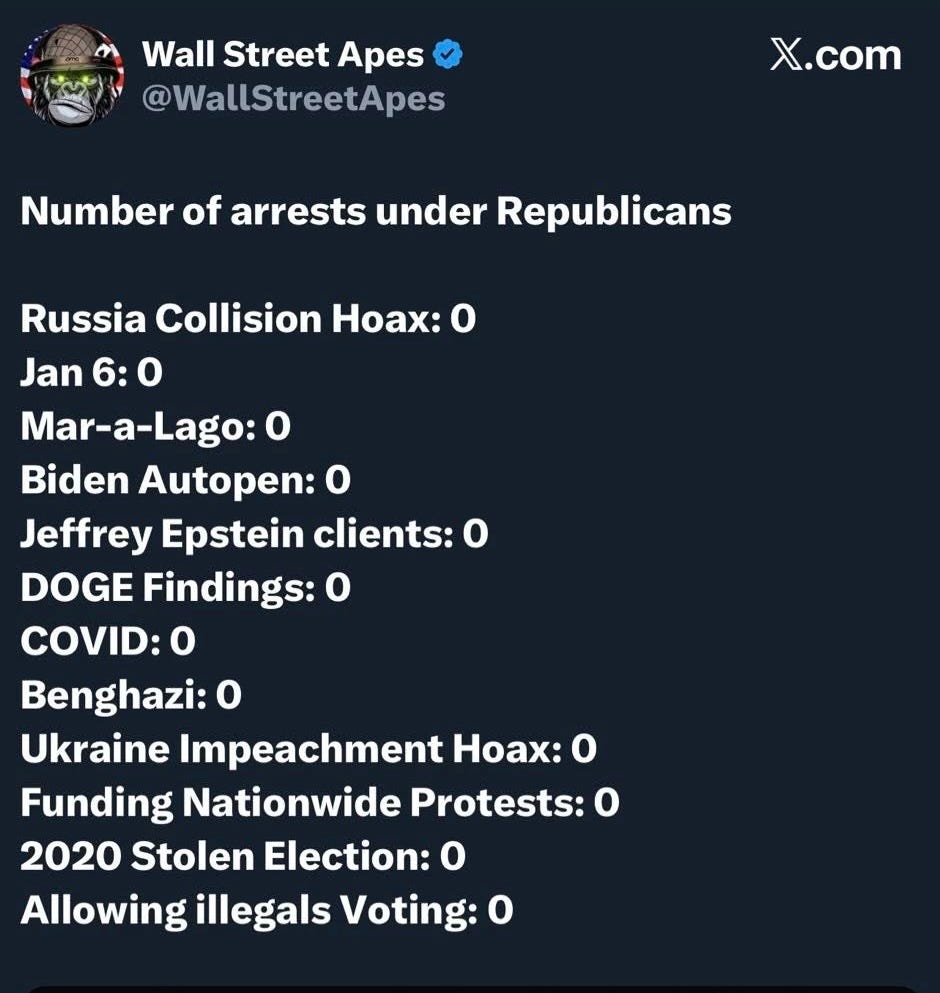Open the Wall Street Apes display name

[x=283, y=56]
